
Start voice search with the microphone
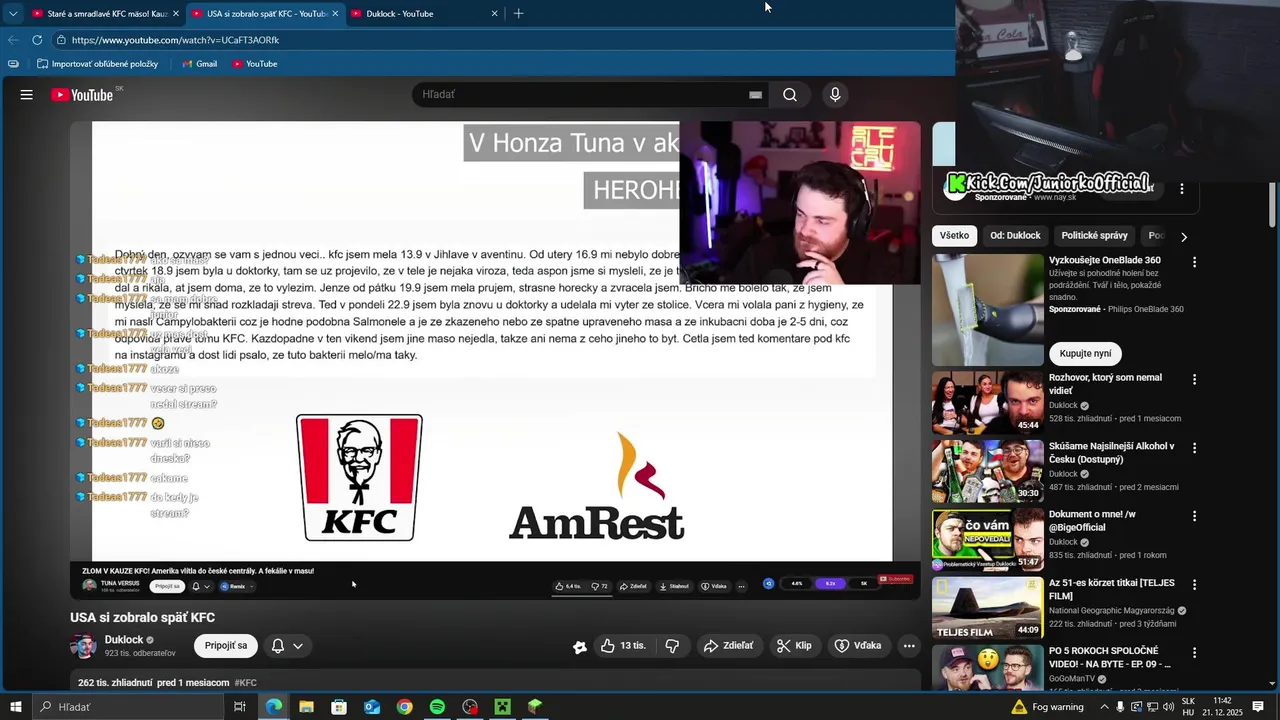835,95
